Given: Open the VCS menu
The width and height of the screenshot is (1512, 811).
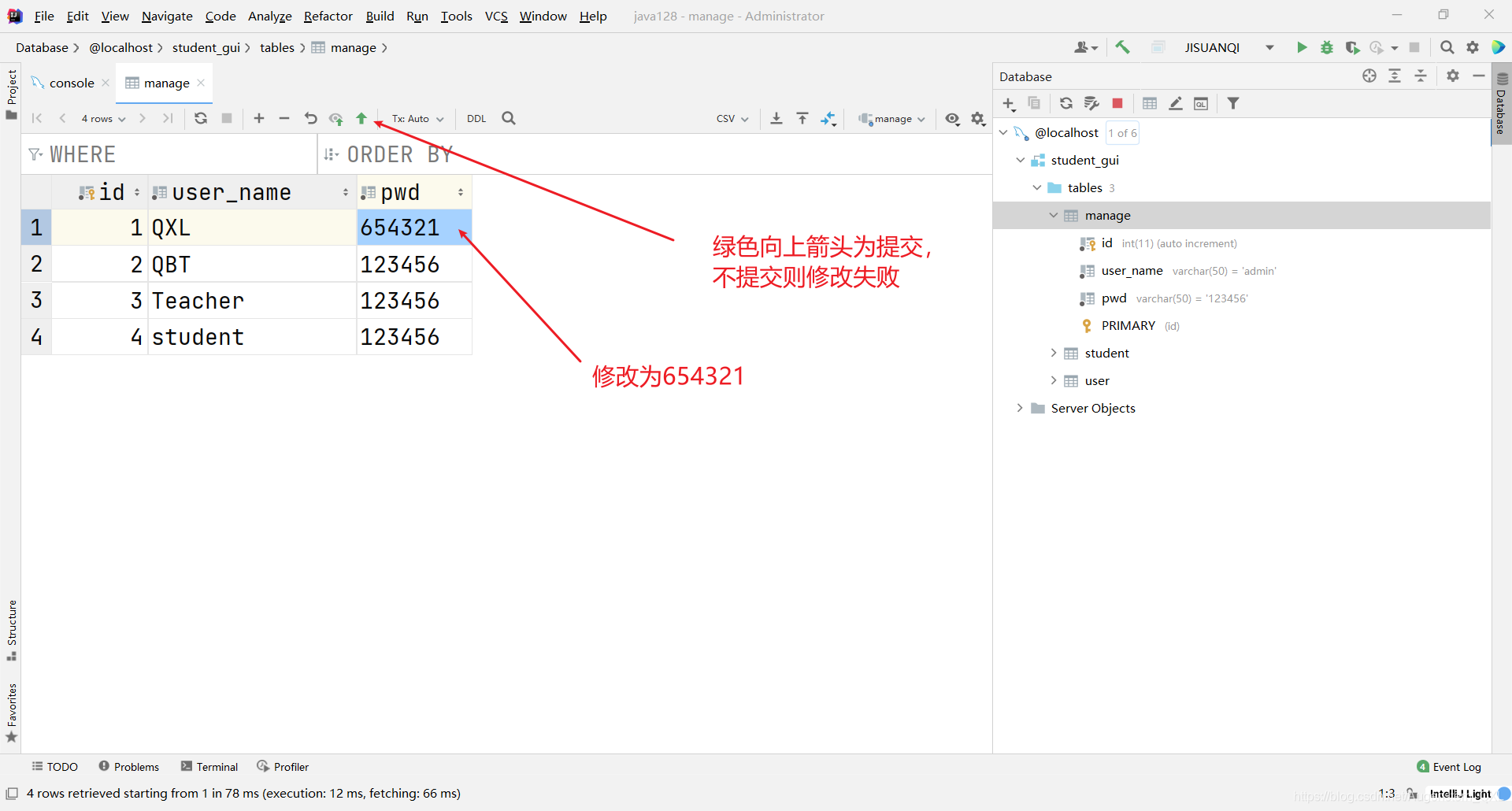Looking at the screenshot, I should (x=496, y=16).
